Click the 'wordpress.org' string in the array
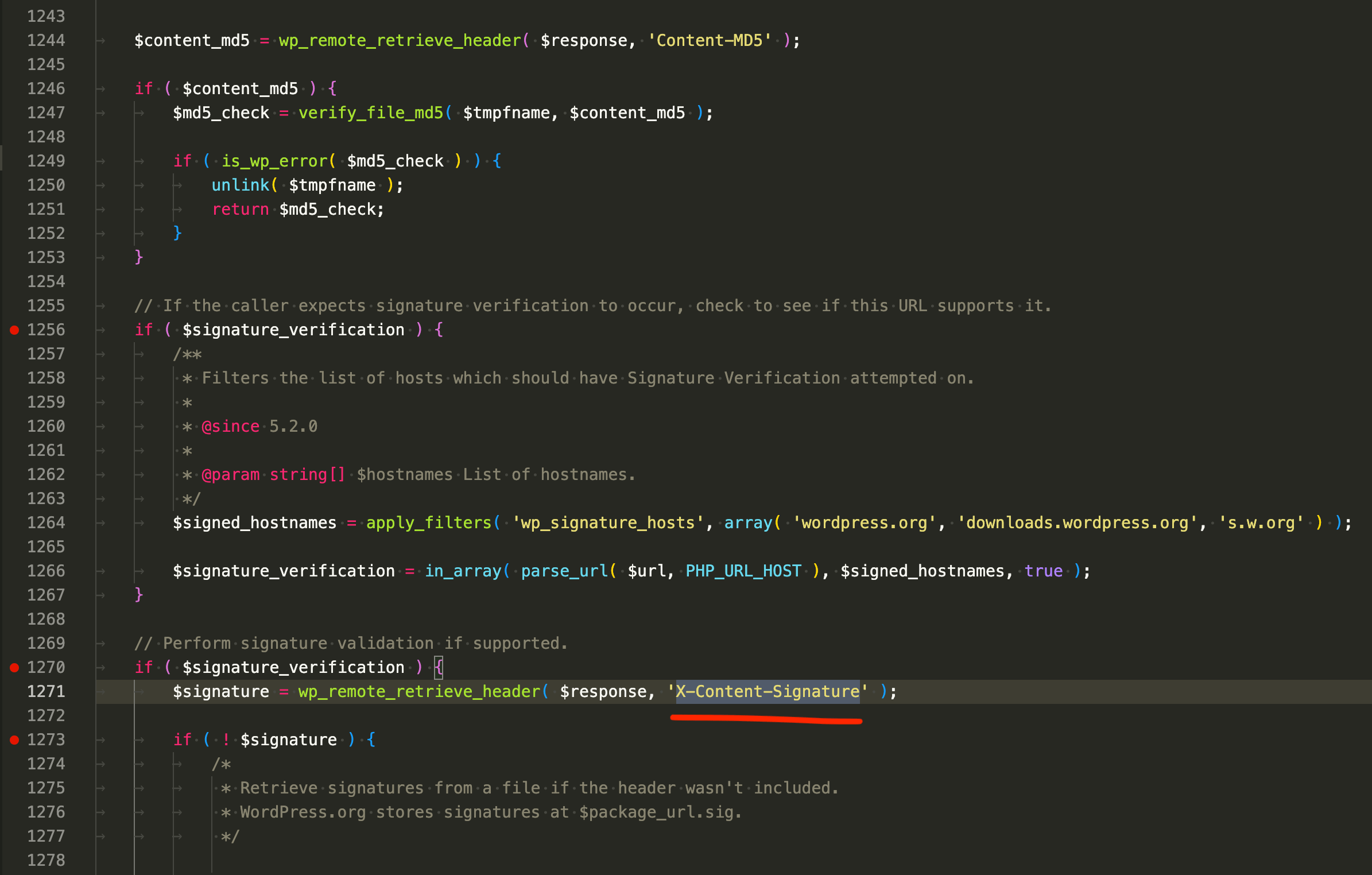 click(x=865, y=522)
